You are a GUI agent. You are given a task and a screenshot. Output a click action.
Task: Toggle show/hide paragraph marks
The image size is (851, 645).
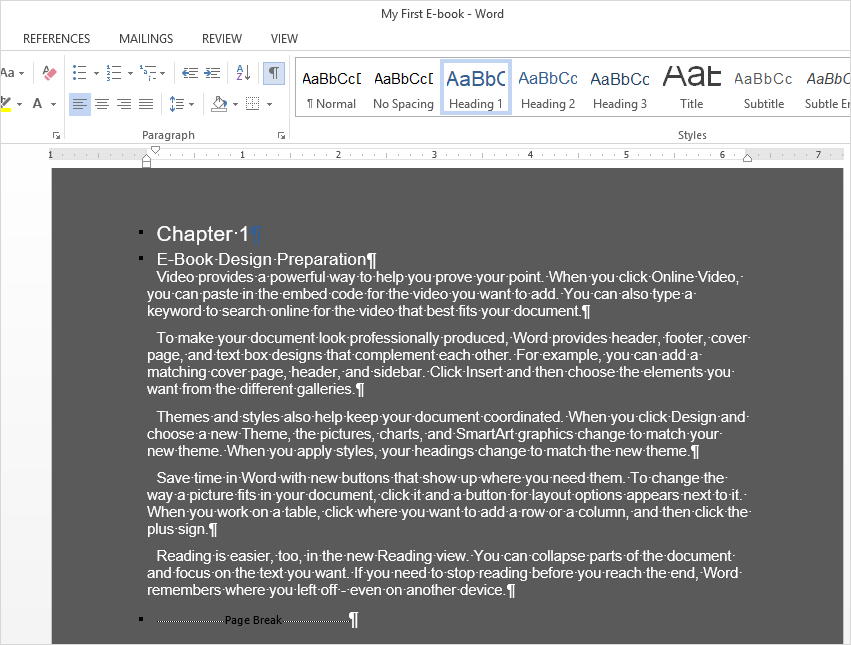click(273, 73)
